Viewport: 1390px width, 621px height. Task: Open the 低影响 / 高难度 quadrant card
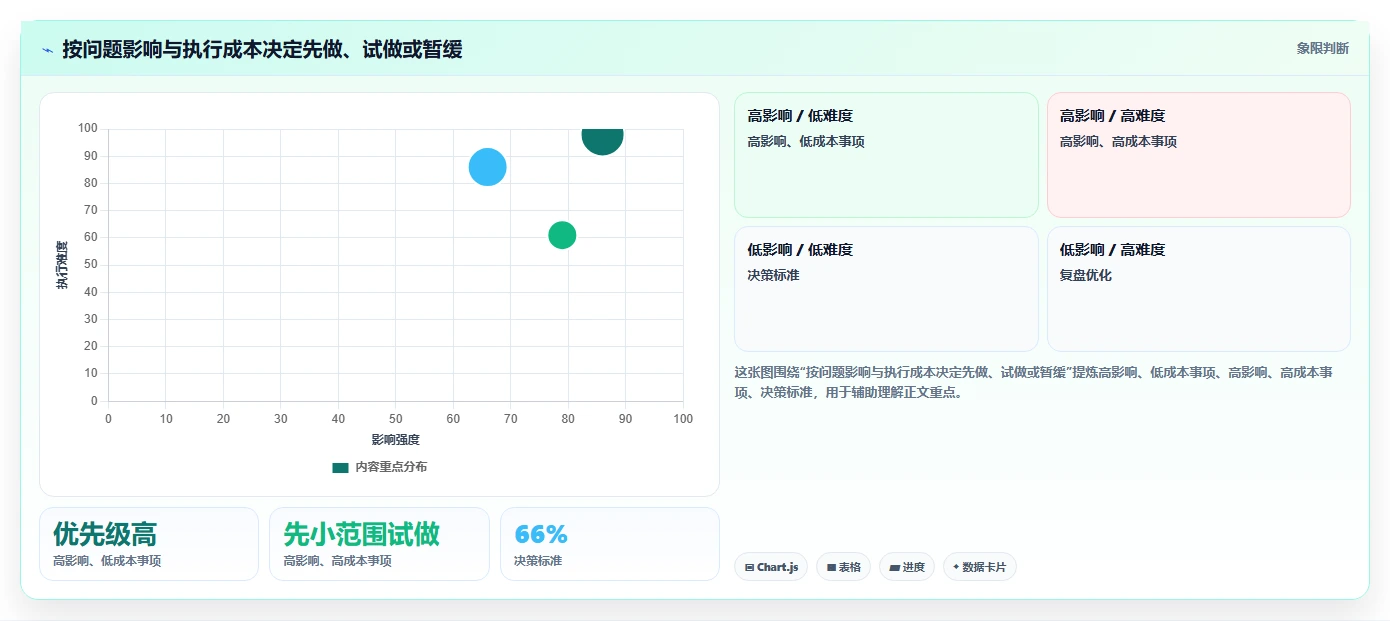coord(1198,289)
